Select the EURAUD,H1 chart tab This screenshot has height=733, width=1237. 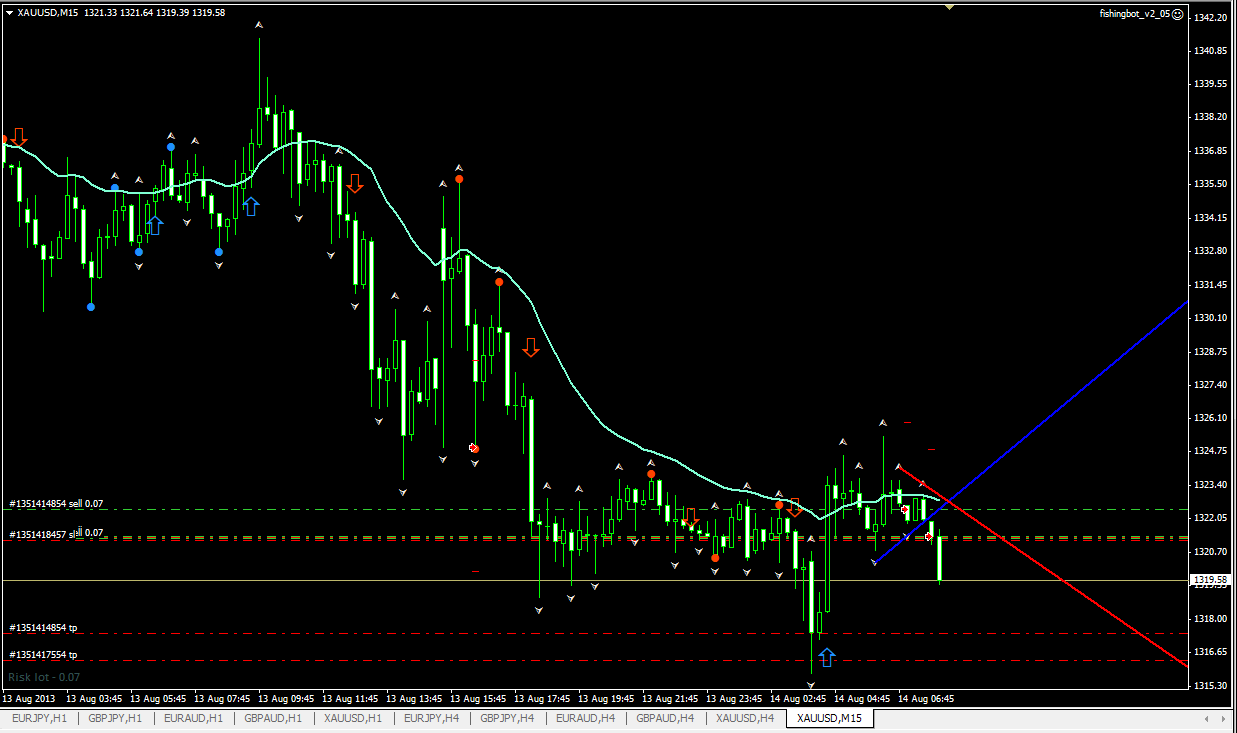[x=193, y=718]
